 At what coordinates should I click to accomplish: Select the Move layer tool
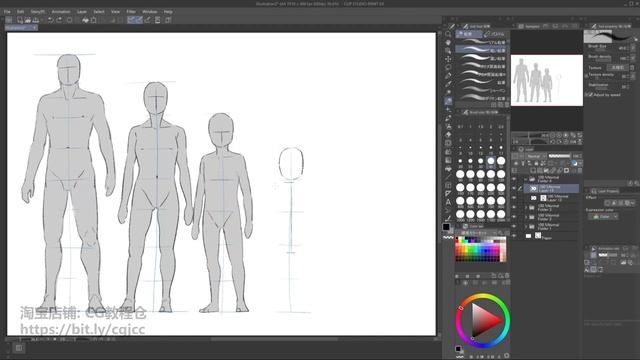pyautogui.click(x=448, y=59)
